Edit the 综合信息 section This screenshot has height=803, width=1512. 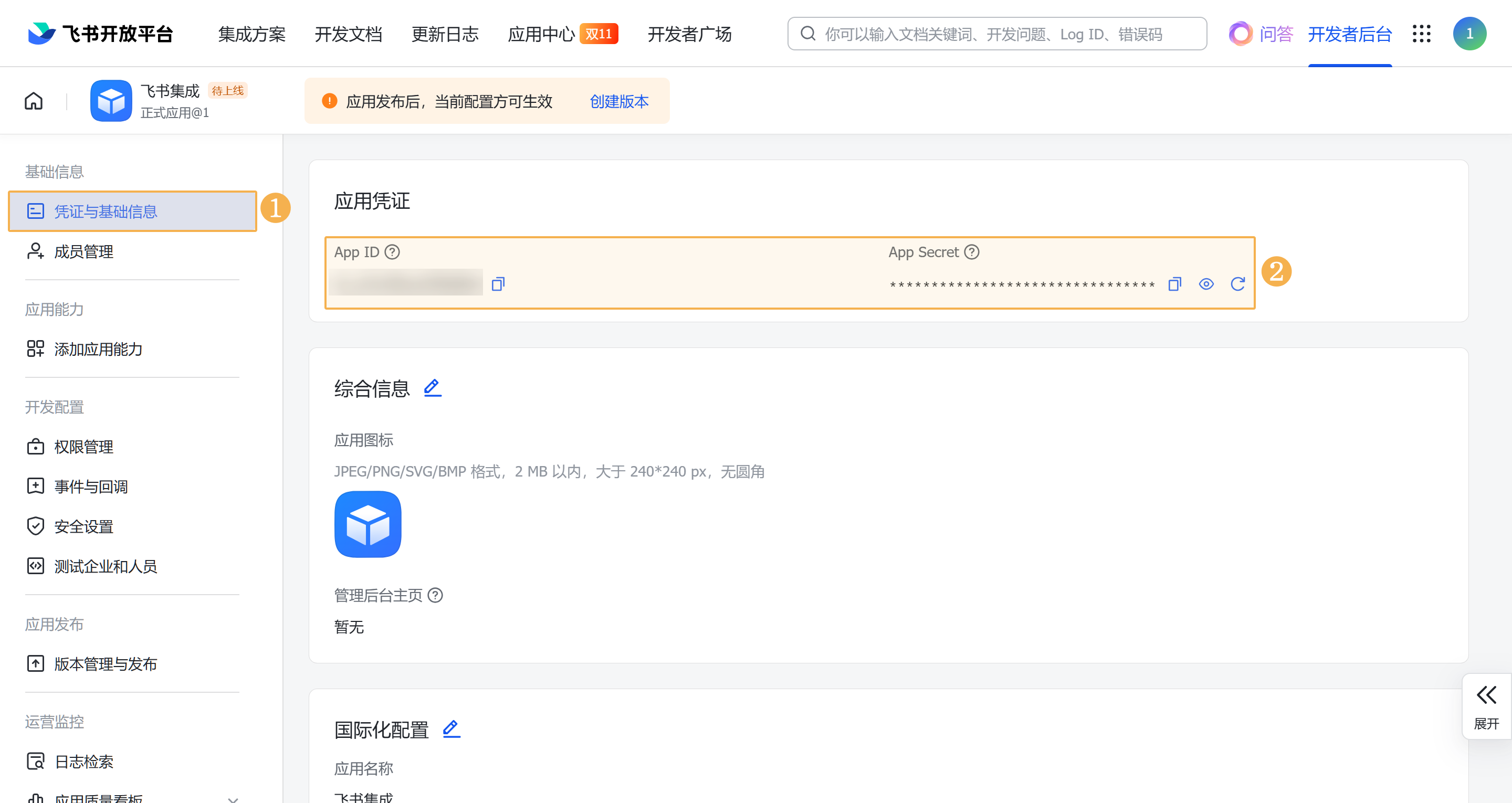[x=433, y=388]
